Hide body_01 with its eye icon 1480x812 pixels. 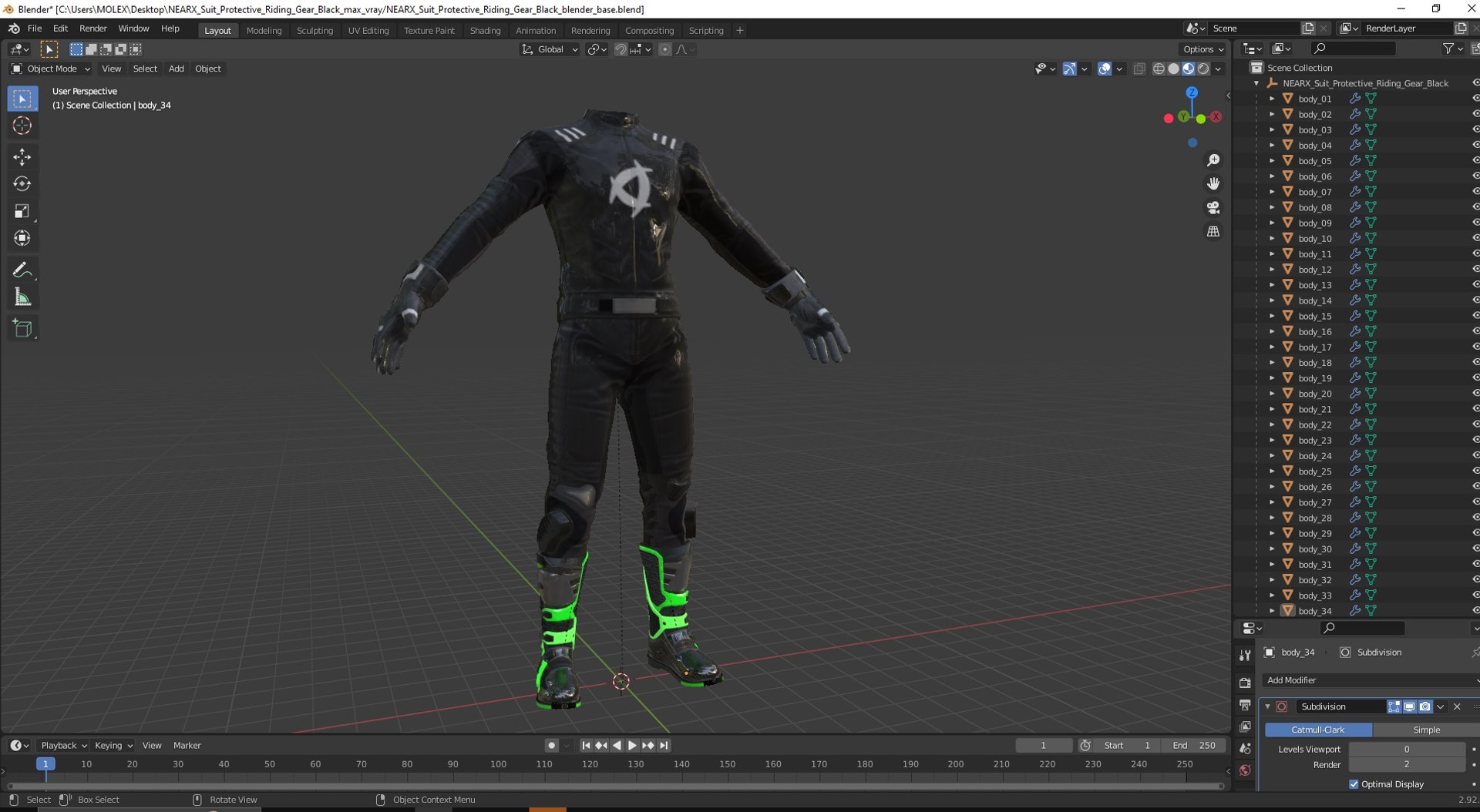(x=1475, y=99)
